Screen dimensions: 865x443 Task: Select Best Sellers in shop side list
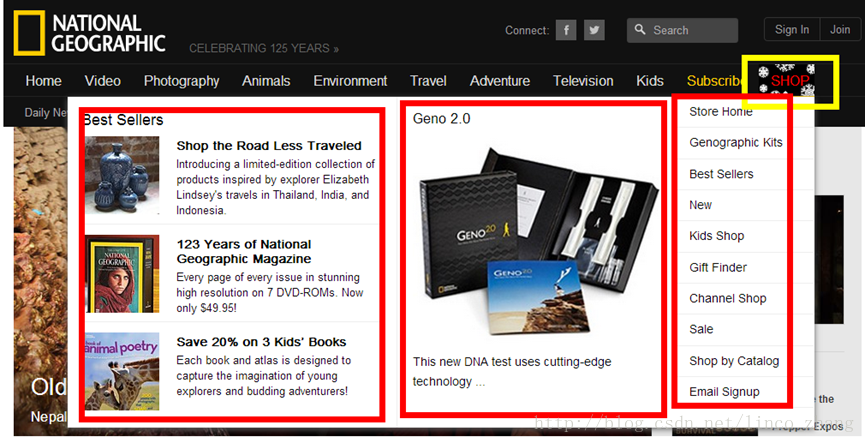pos(721,174)
